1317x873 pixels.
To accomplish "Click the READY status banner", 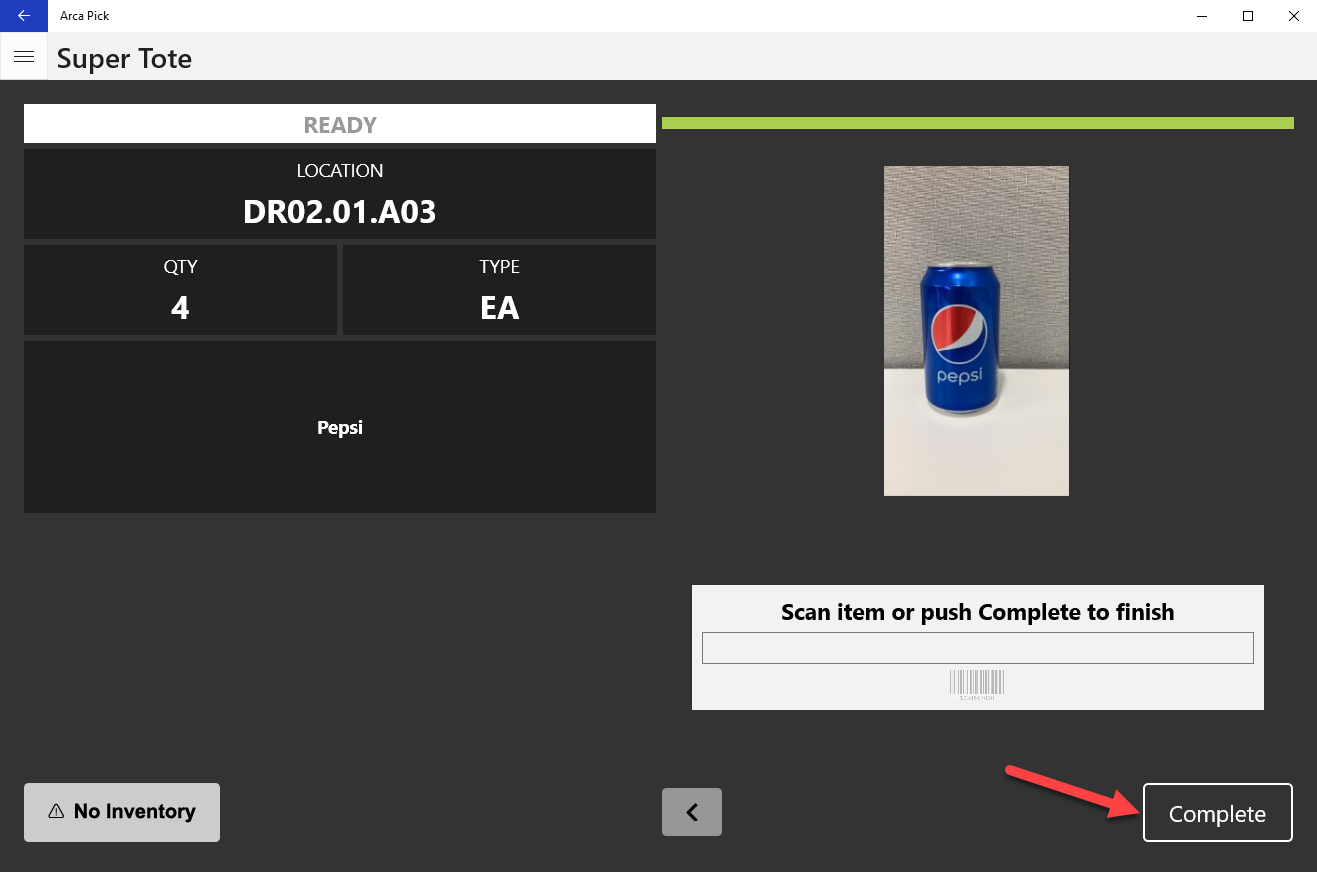I will coord(340,124).
